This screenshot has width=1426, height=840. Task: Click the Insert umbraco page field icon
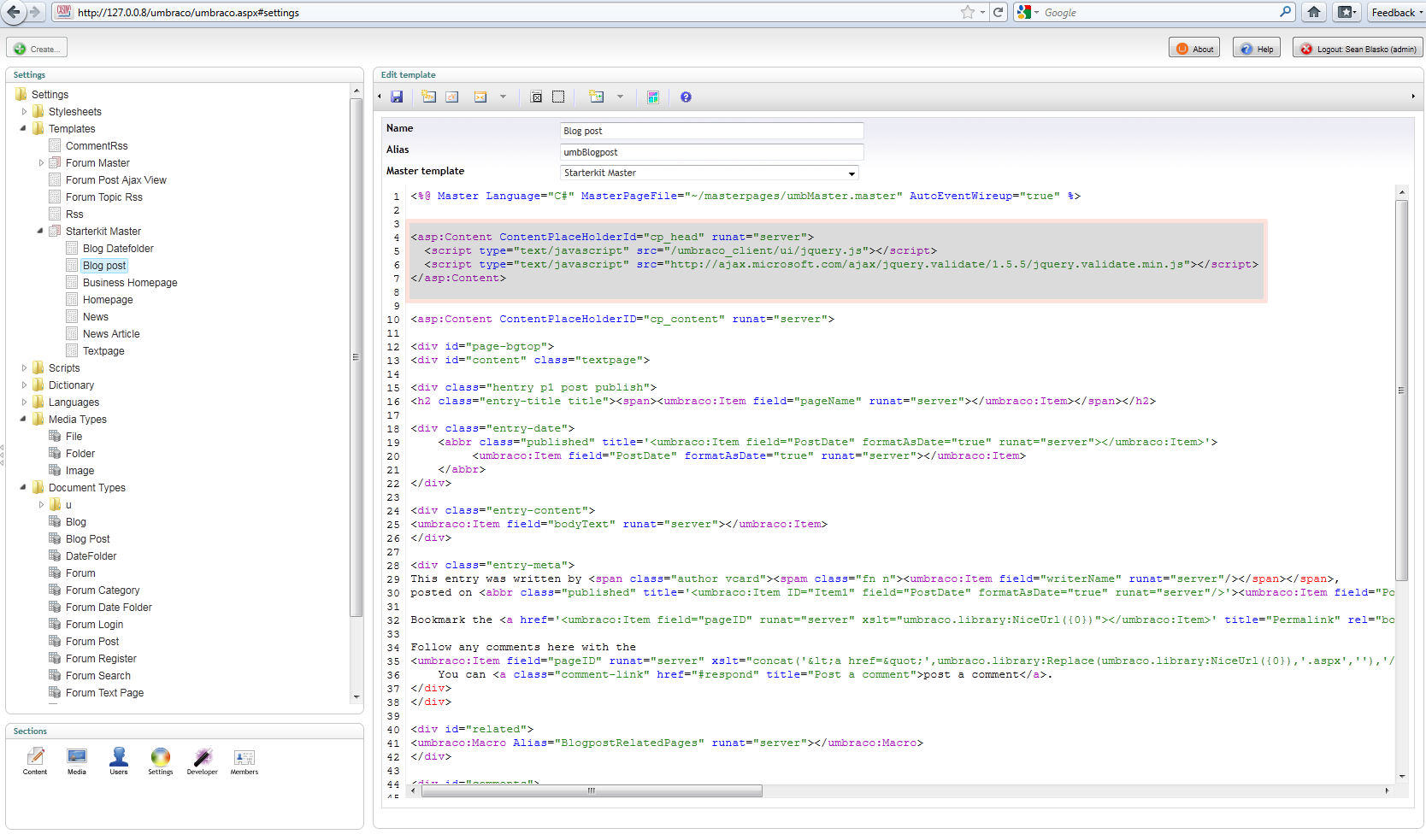click(x=429, y=97)
